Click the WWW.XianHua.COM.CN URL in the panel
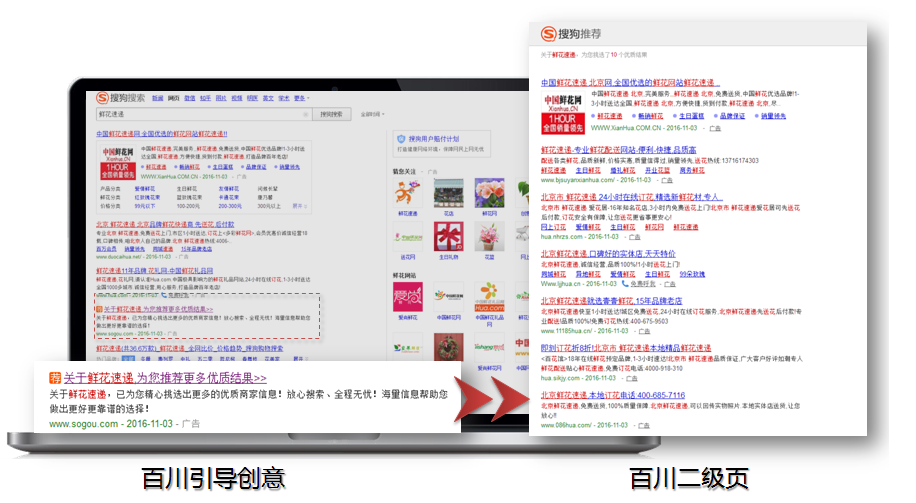 pos(626,127)
